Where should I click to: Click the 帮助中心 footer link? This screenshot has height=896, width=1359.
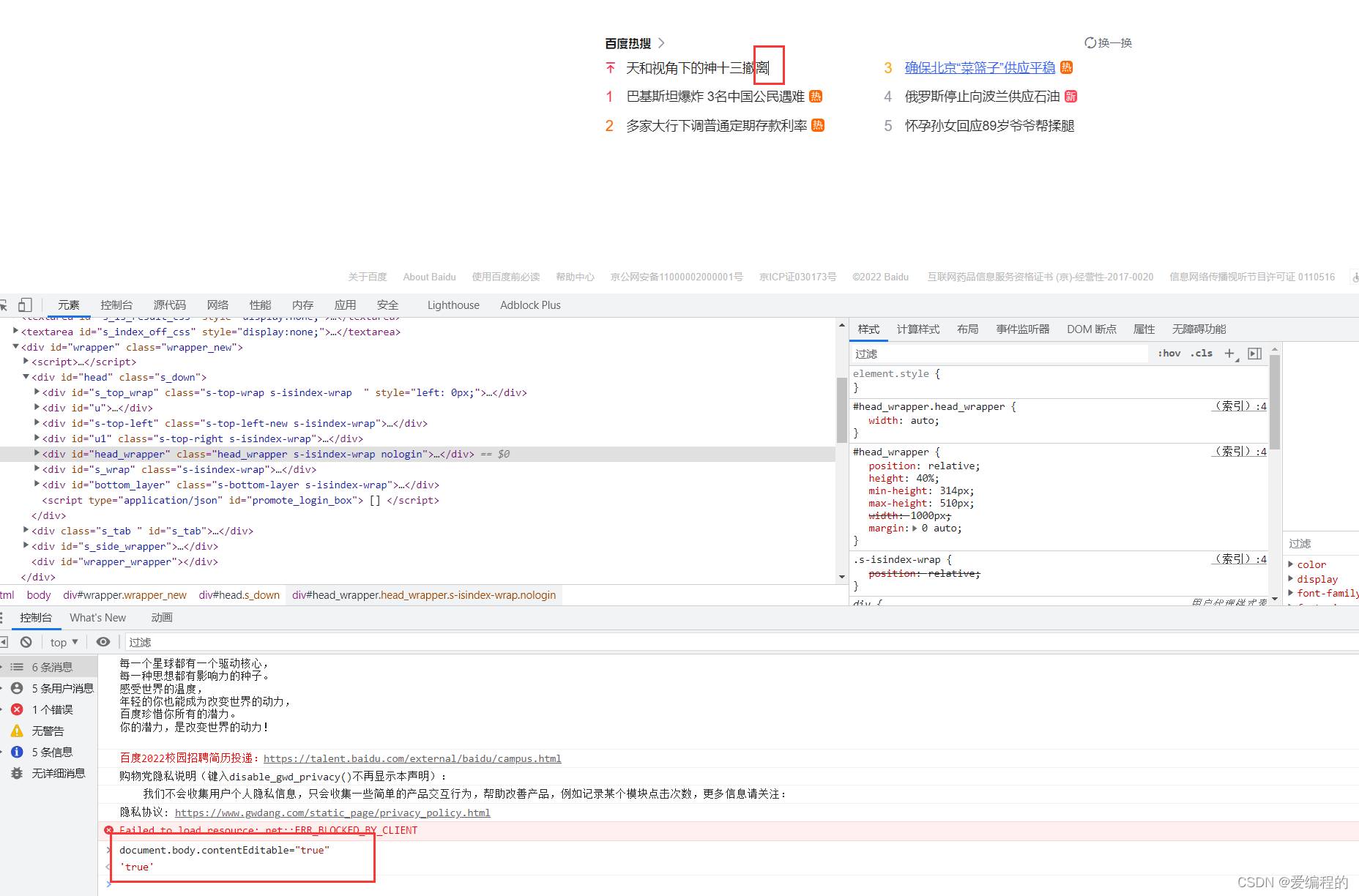(575, 277)
